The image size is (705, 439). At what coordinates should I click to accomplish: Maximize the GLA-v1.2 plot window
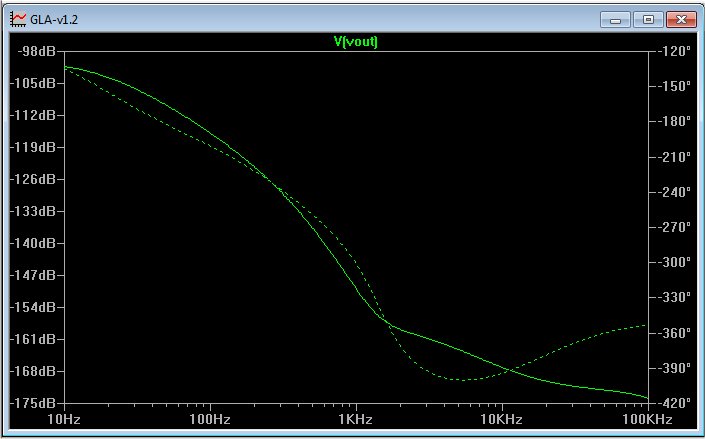tap(648, 20)
